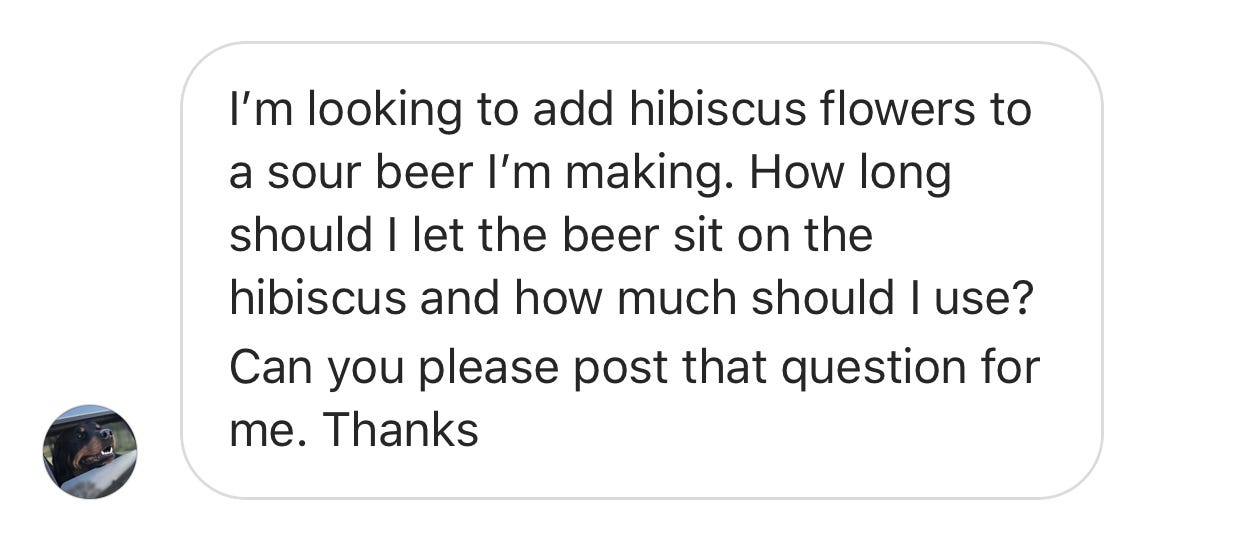This screenshot has width=1242, height=545.
Task: Click the line "should I let the beer sit on the"
Action: [x=551, y=235]
